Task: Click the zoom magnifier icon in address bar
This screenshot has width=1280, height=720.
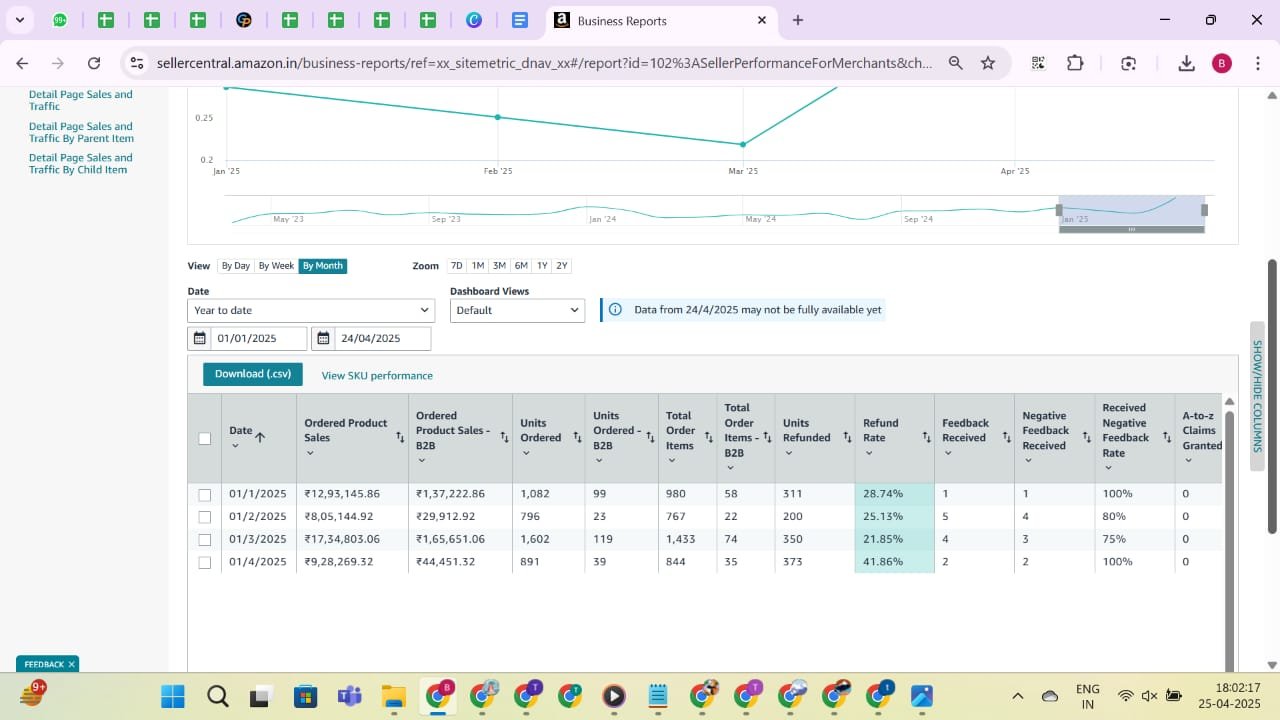Action: (x=955, y=63)
